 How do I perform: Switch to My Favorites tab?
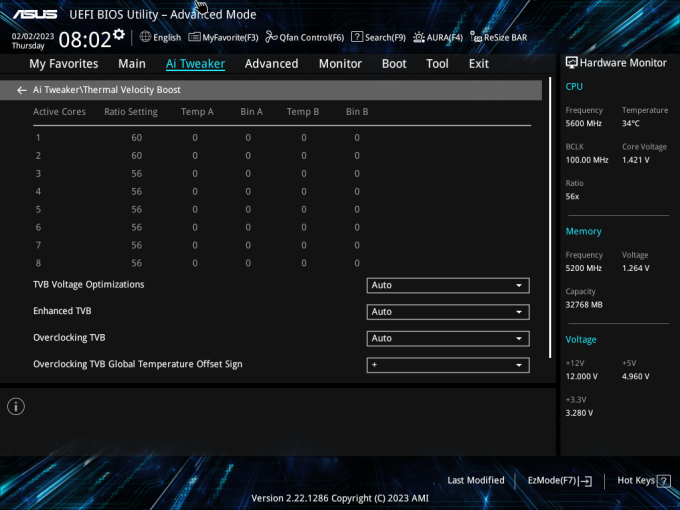tap(64, 64)
